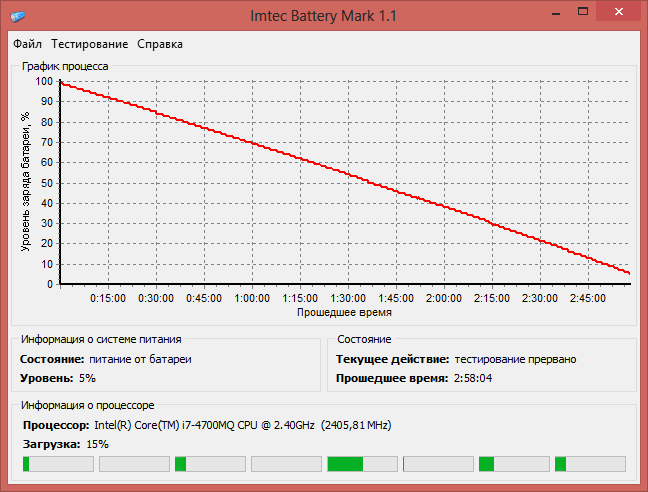Click the 2:45:00 time axis label
648x492 pixels.
point(588,298)
